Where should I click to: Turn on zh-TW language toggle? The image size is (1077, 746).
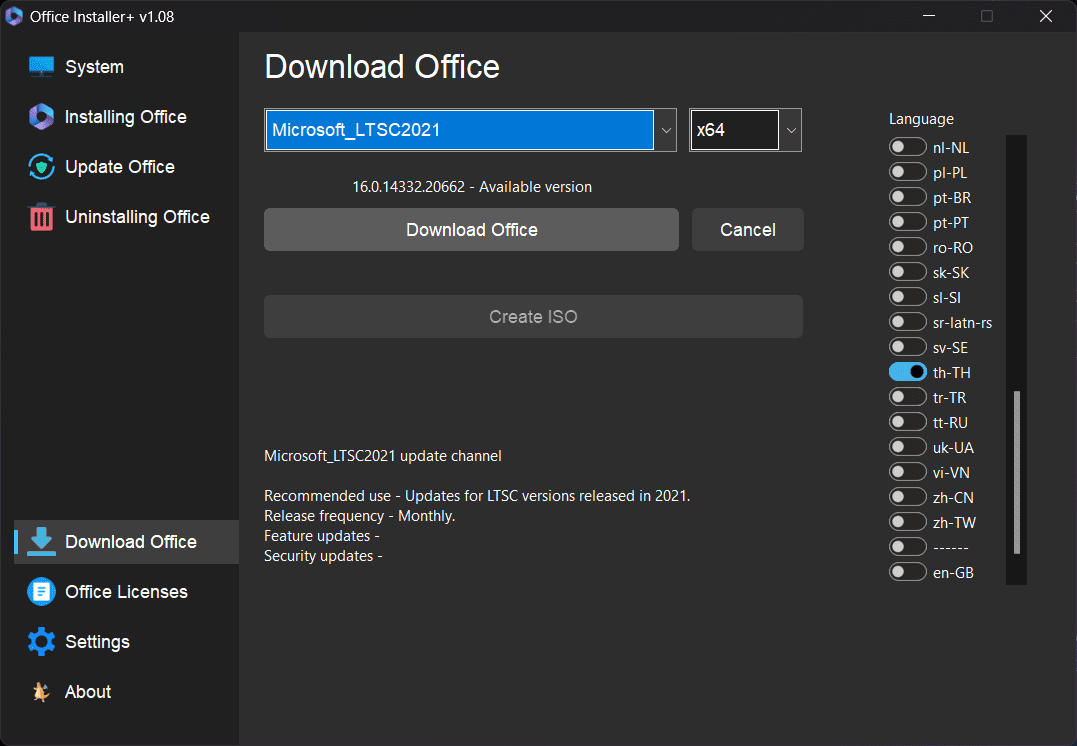(907, 521)
